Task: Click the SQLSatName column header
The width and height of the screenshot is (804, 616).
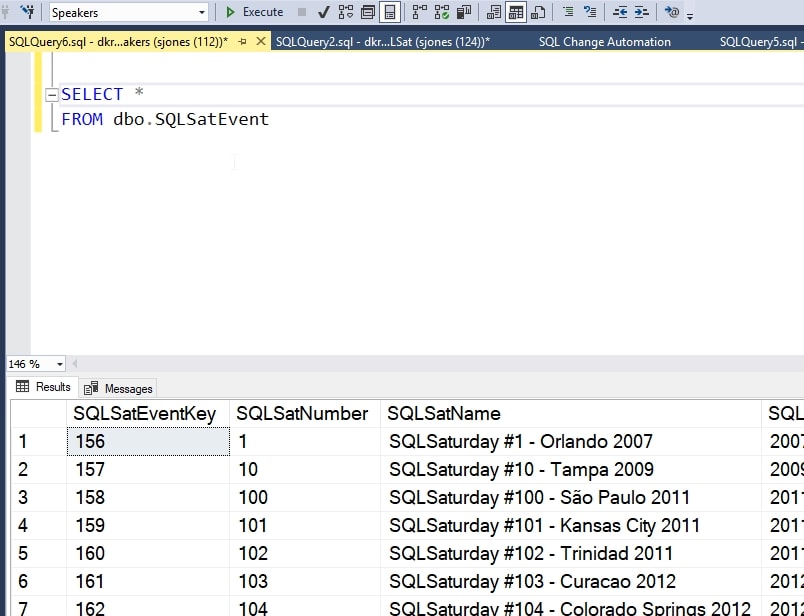Action: pos(571,413)
